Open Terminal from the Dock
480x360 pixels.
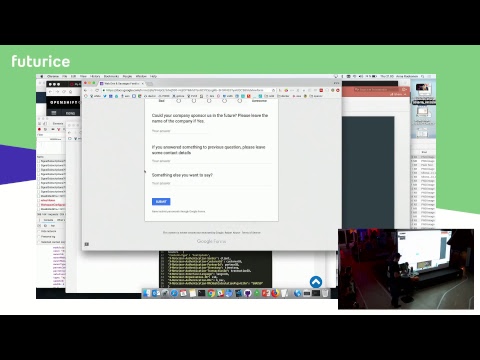pos(201,293)
